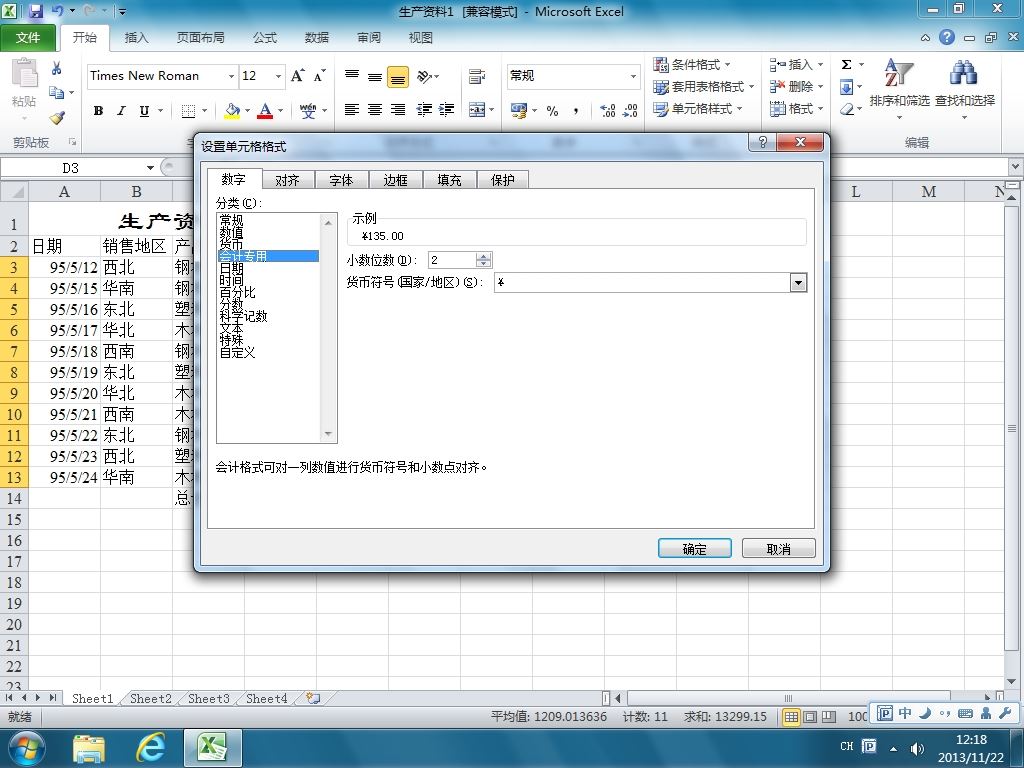The width and height of the screenshot is (1024, 768).
Task: Click the category list scroll down arrow
Action: [x=328, y=434]
